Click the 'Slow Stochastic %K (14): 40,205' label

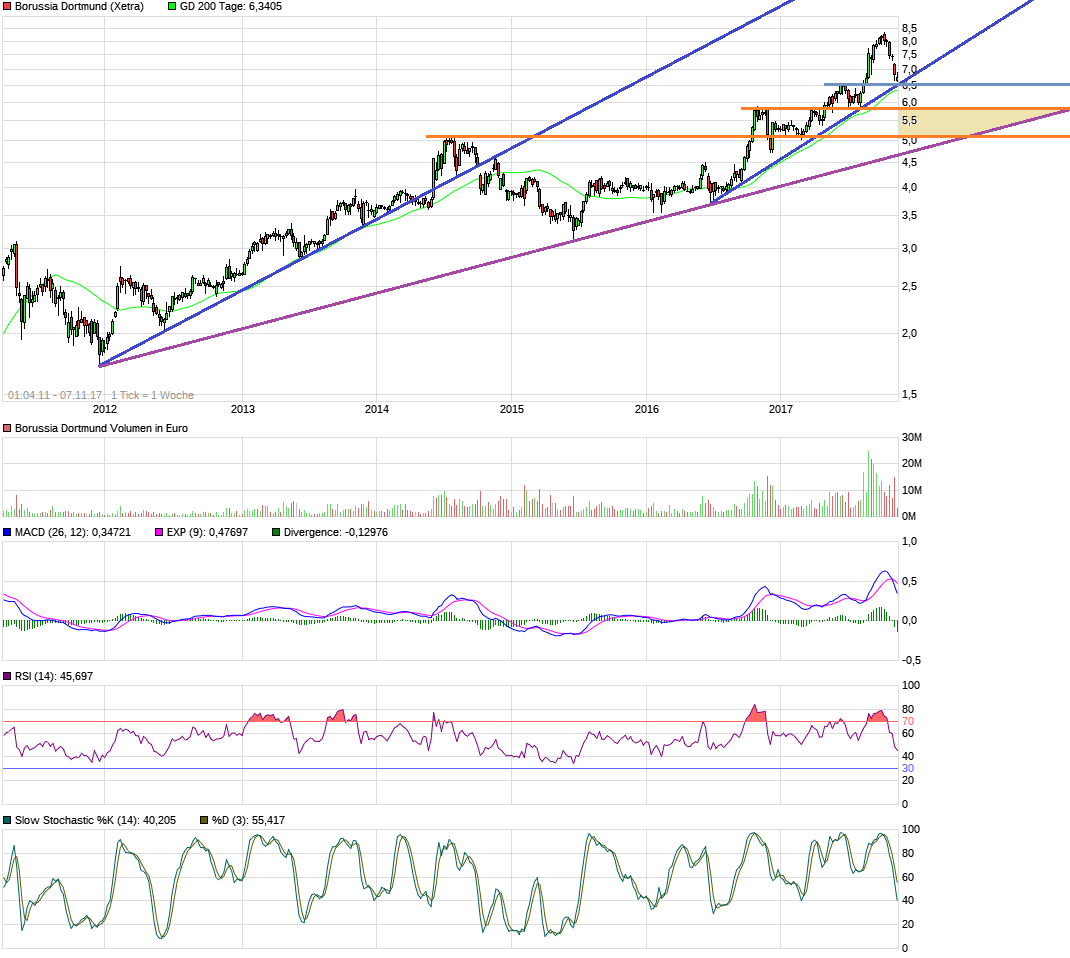[96, 820]
